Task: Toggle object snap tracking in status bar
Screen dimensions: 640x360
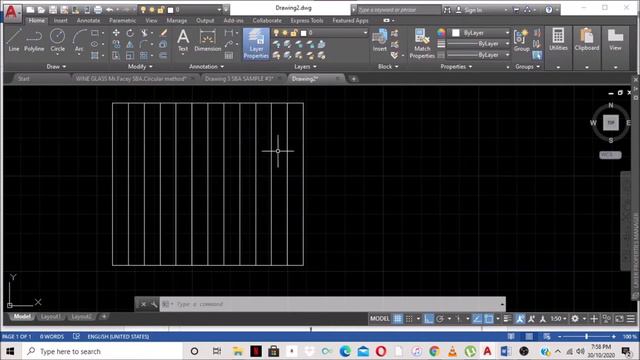Action: (477, 319)
